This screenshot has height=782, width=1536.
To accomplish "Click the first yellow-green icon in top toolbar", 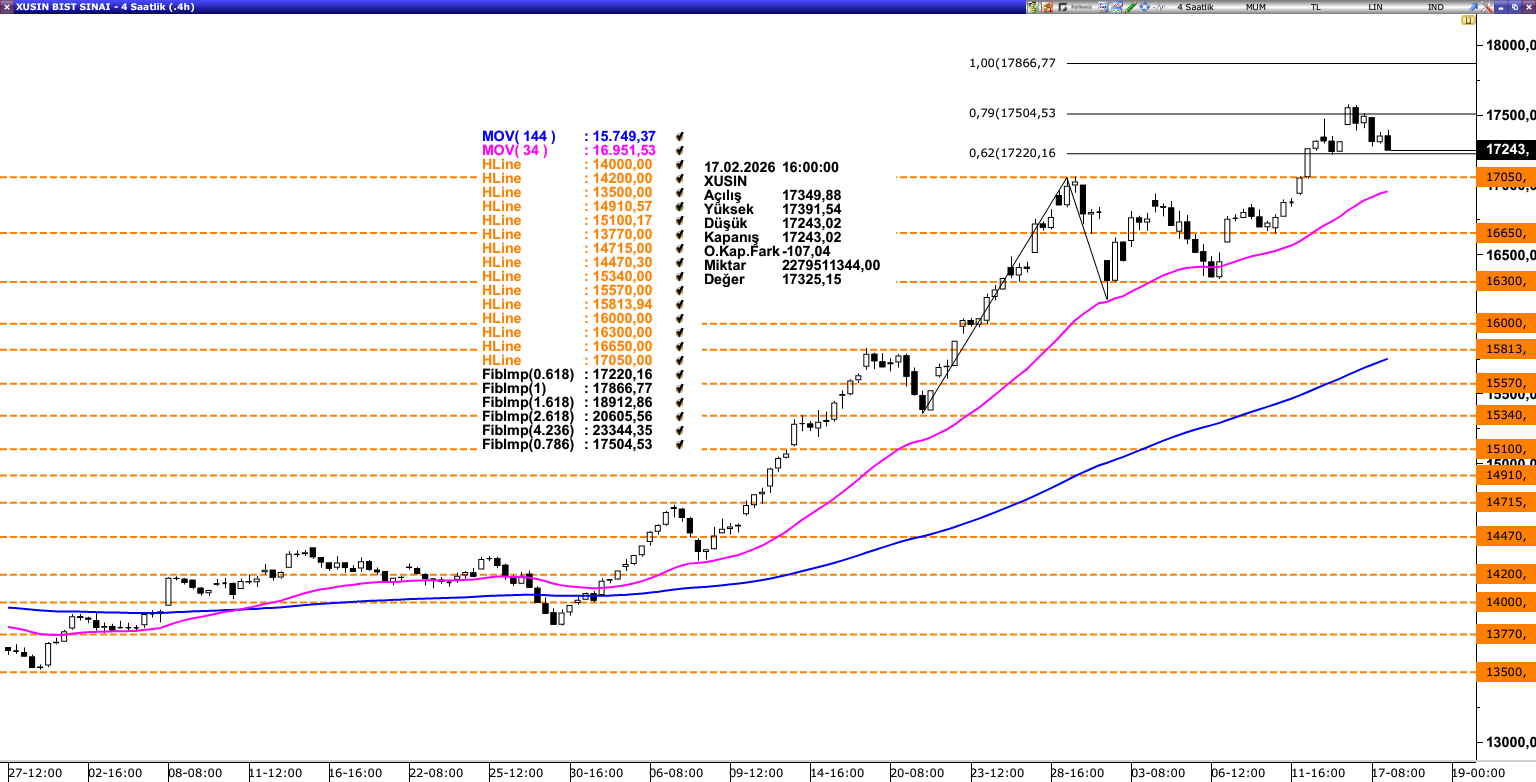I will [1033, 7].
